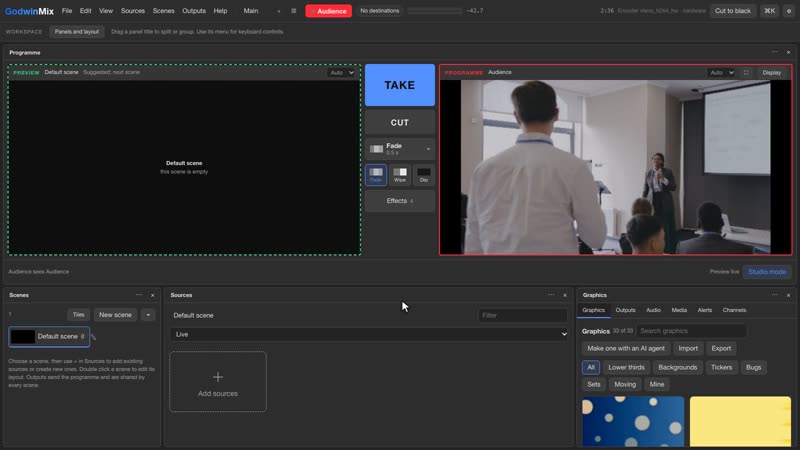This screenshot has height=450, width=800.
Task: Close the Graphics panel
Action: (x=788, y=295)
